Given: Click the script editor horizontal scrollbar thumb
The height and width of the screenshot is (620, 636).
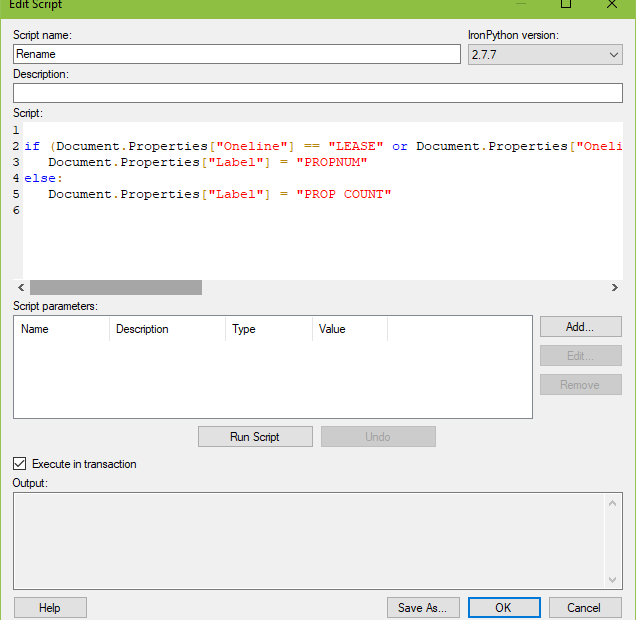Looking at the screenshot, I should [116, 287].
